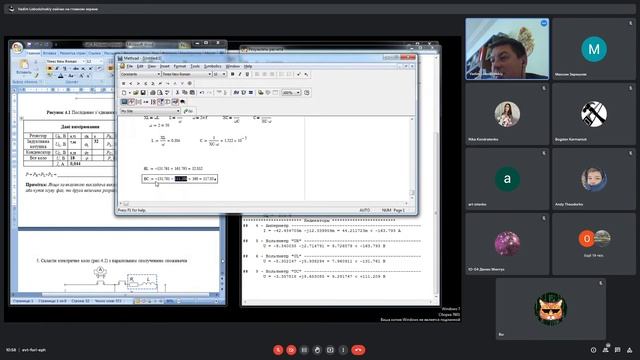Click Mathcad horizontal scrollbar
This screenshot has width=640, height=360.
click(265, 203)
